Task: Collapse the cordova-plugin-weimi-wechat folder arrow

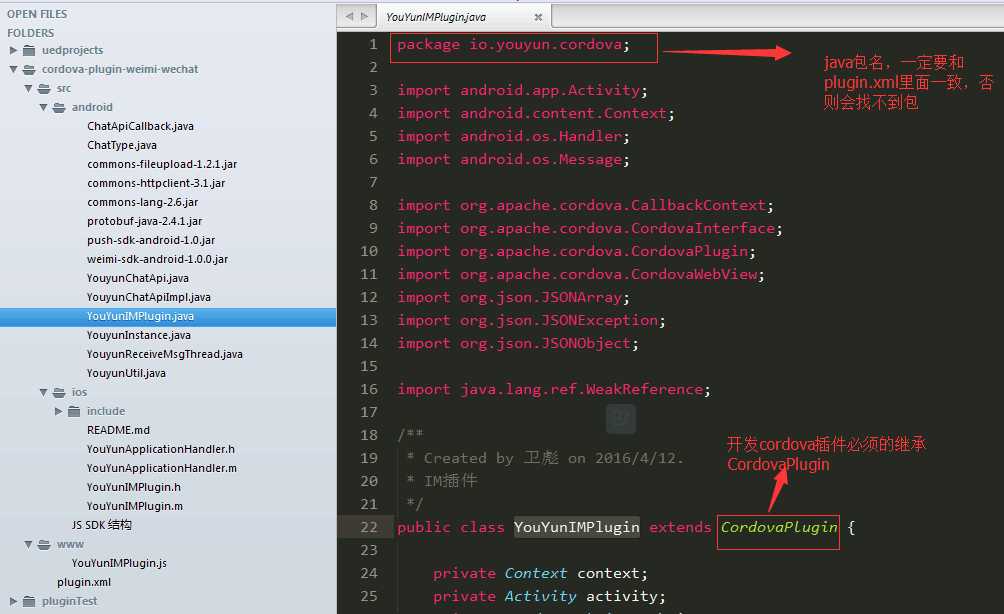Action: pyautogui.click(x=13, y=69)
